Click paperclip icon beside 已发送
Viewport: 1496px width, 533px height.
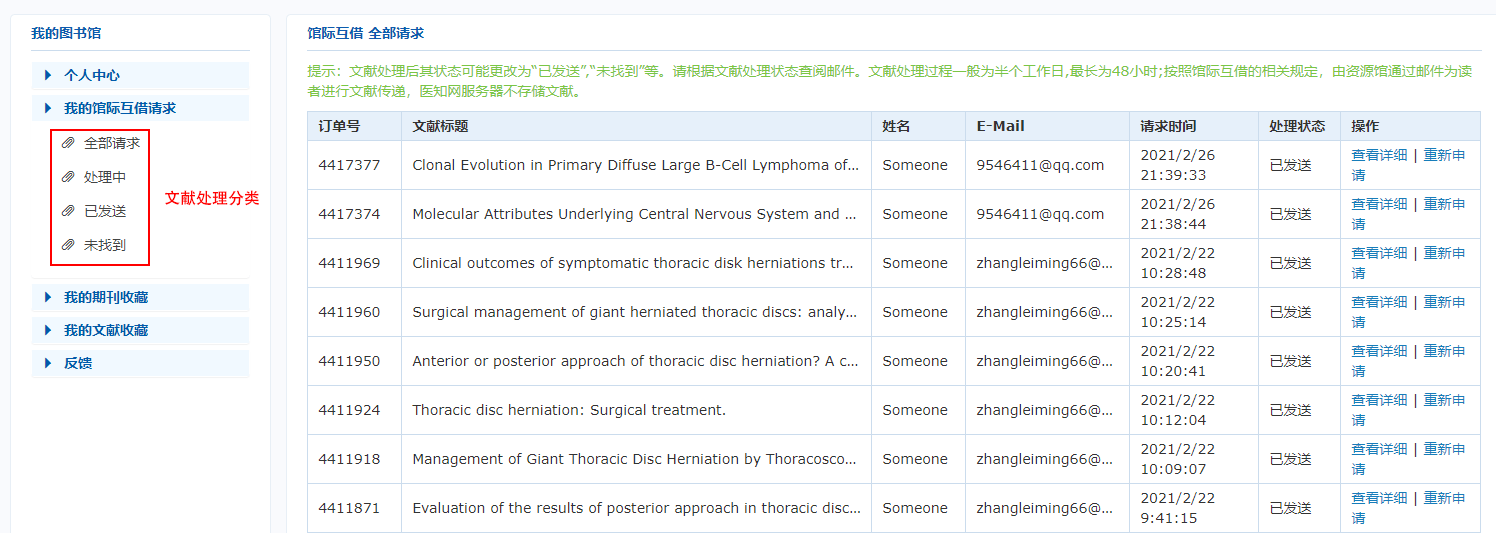68,211
